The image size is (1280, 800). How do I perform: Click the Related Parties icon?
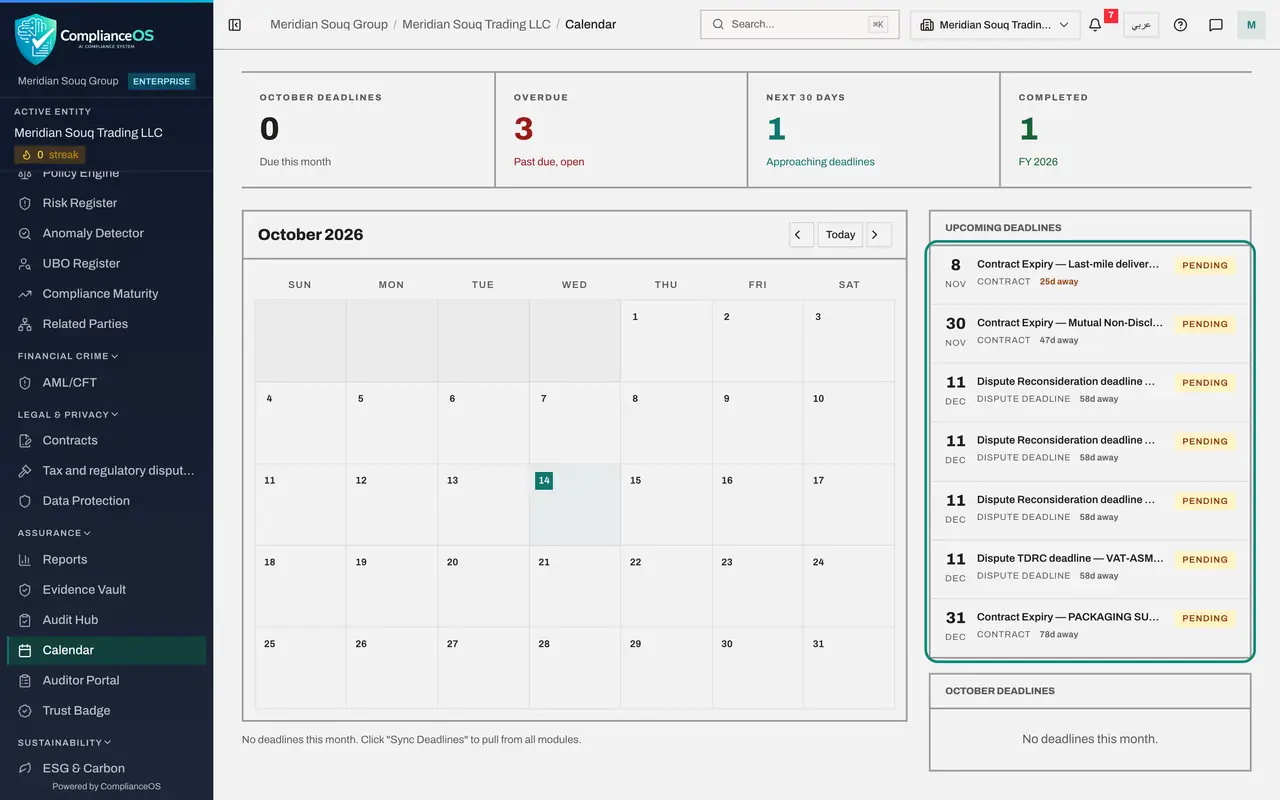click(25, 324)
